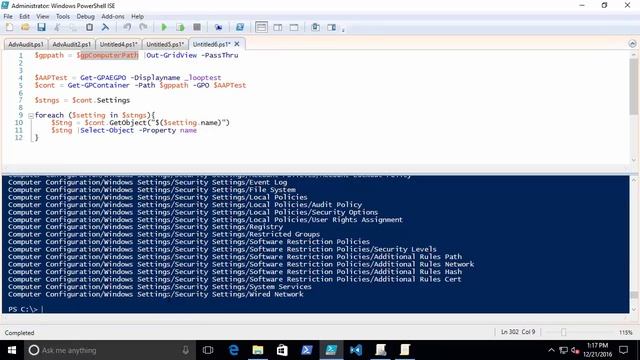This screenshot has height=360, width=640.
Task: Select console line ending in Audit Policy
Action: (185, 204)
